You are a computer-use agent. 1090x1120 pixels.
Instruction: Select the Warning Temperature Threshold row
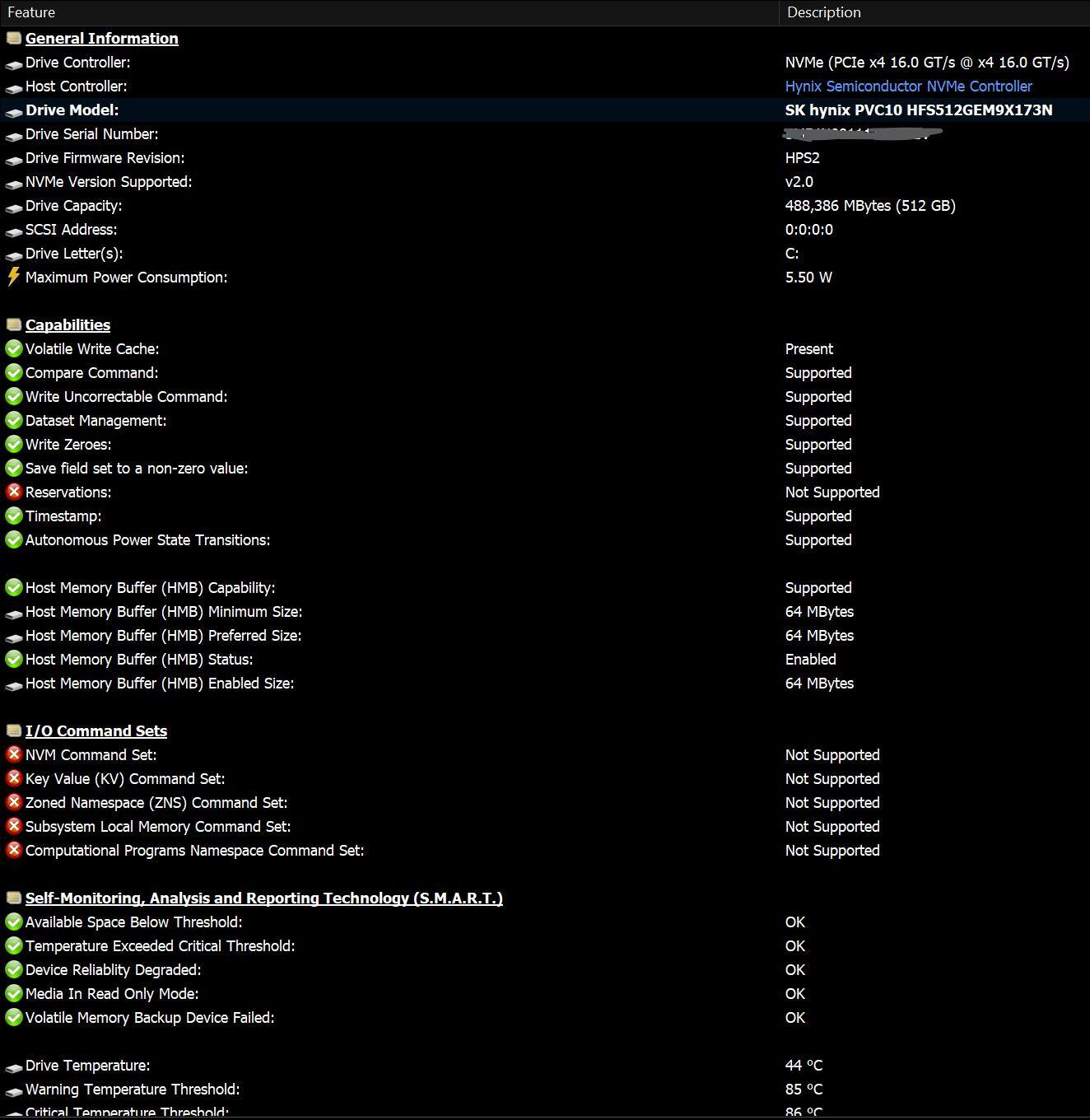pos(545,1089)
